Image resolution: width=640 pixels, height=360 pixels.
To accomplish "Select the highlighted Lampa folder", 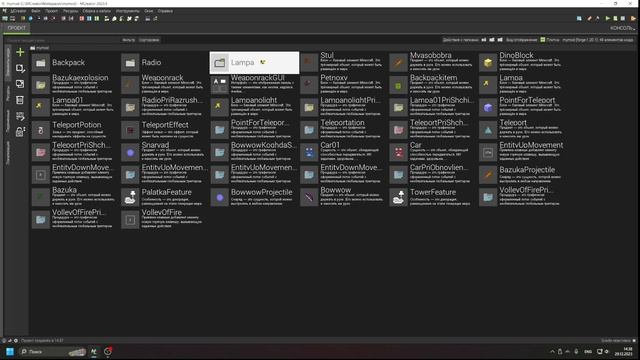I will 254,62.
